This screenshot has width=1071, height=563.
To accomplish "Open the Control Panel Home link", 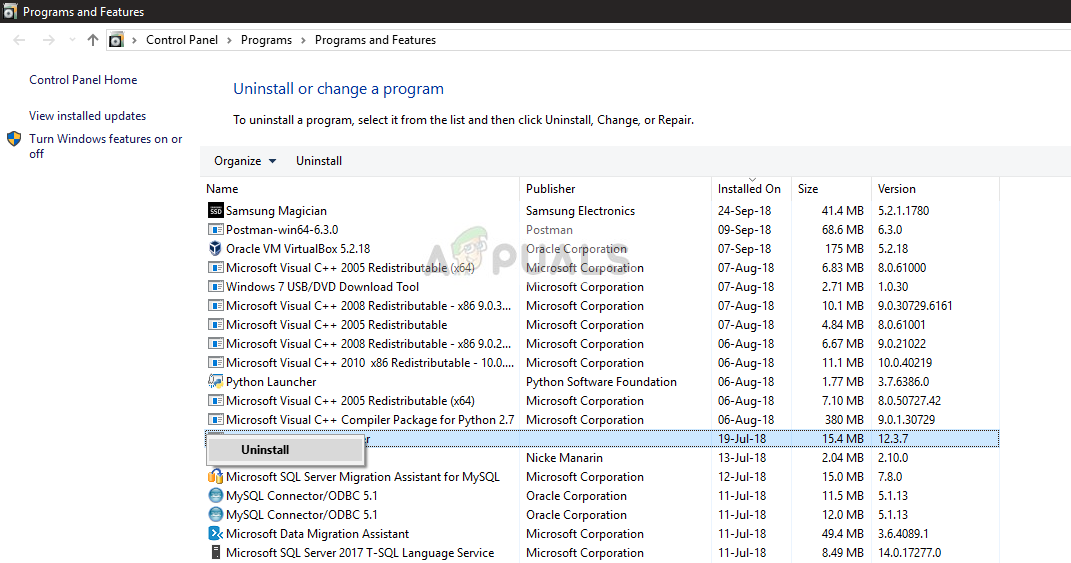I will 83,80.
